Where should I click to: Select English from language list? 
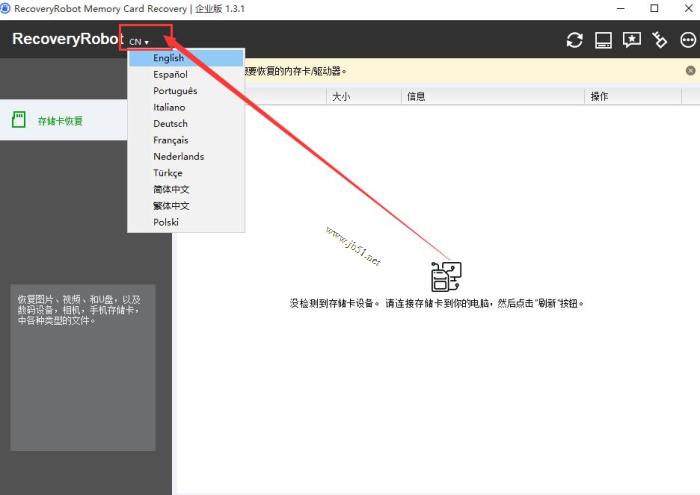[186, 58]
